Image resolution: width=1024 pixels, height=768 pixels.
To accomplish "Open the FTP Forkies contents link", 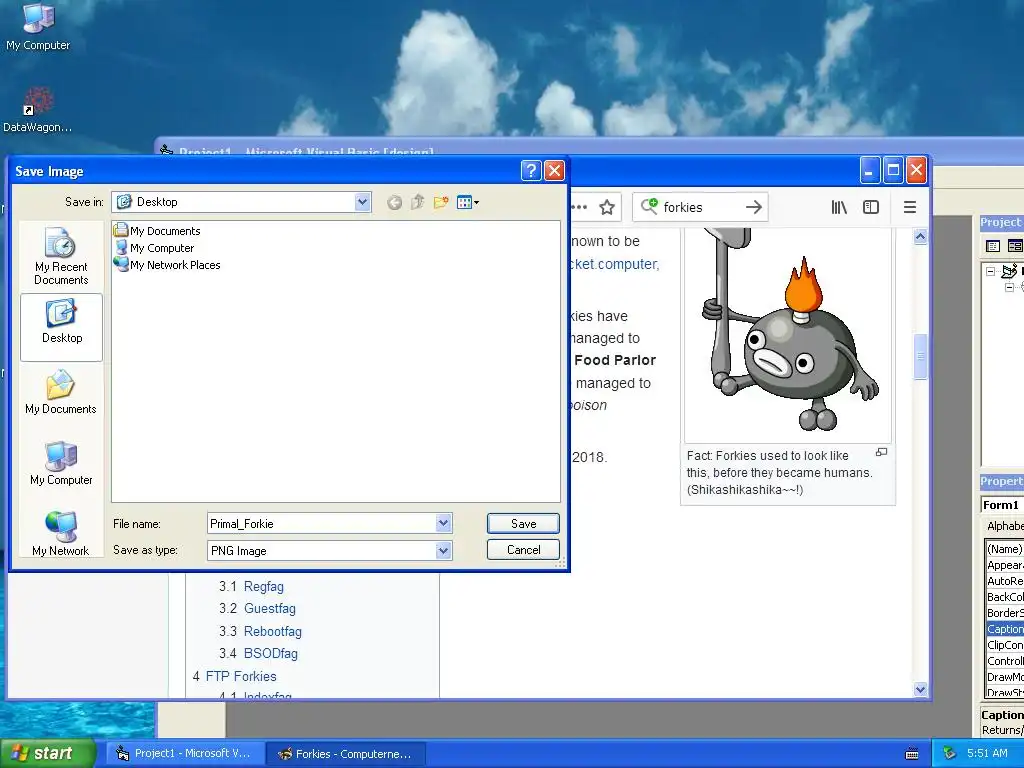I will pos(241,677).
